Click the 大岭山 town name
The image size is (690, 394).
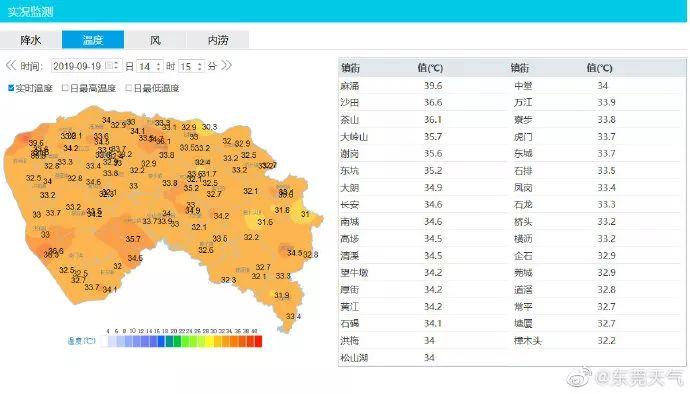(354, 137)
